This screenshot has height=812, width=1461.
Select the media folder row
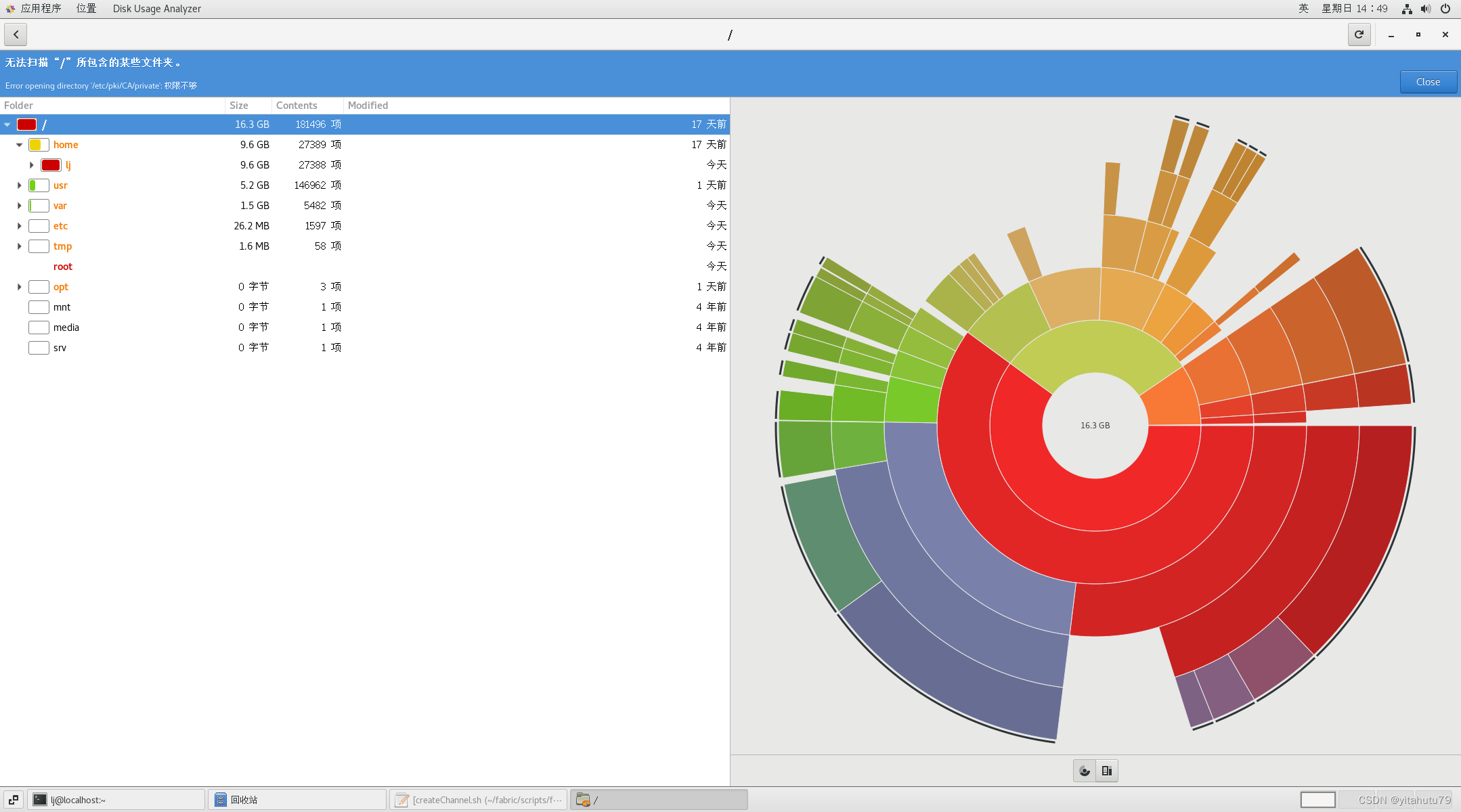364,328
